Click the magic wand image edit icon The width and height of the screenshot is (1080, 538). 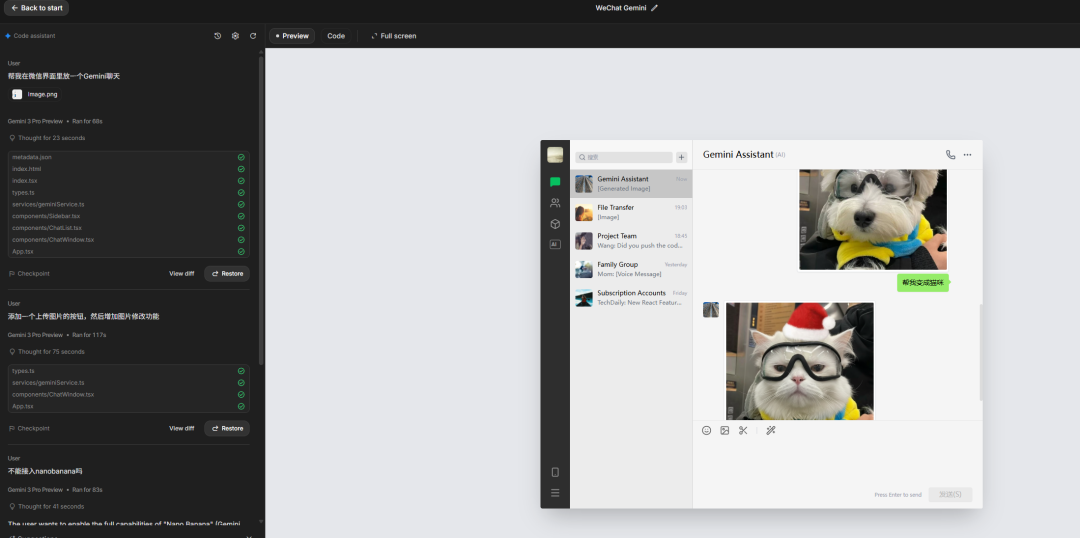(x=771, y=430)
